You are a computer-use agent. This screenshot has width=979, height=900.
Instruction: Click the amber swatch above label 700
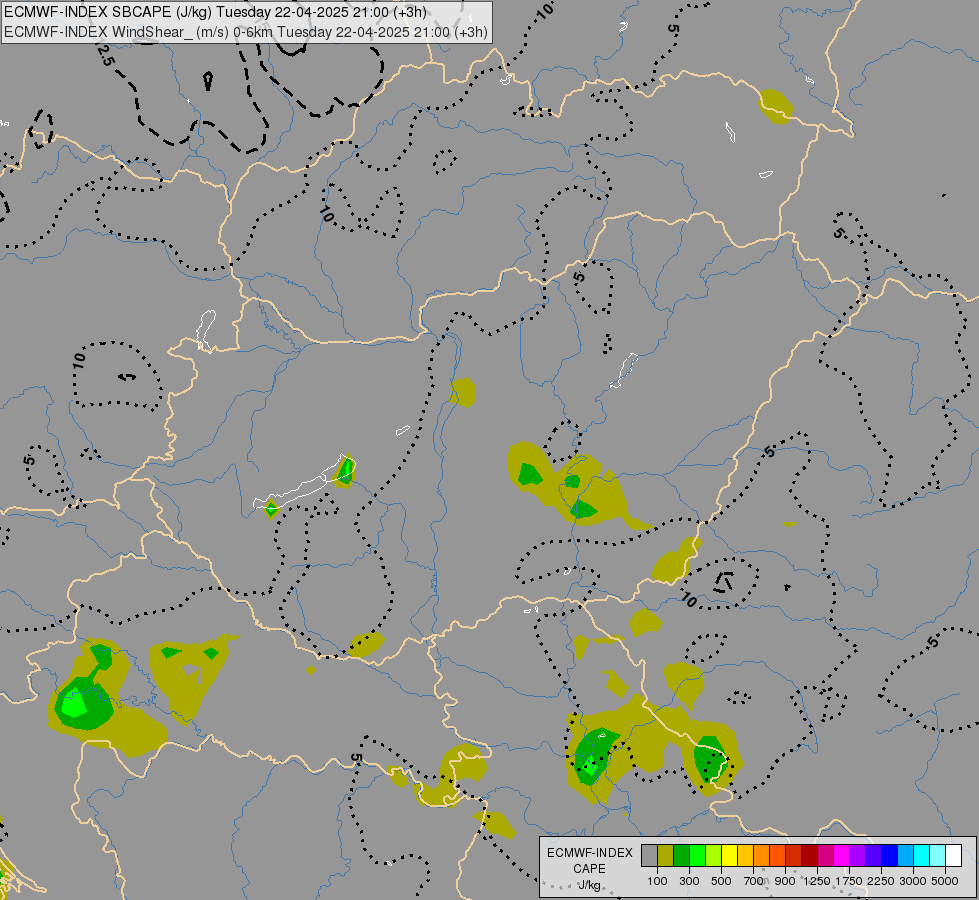click(x=745, y=855)
